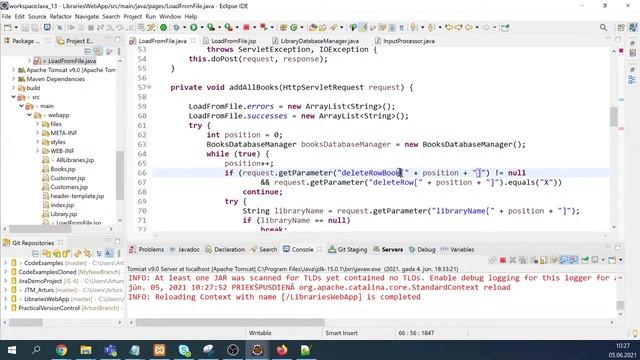640x360 pixels.
Task: Click the Run External Tools icon
Action: coord(229,27)
